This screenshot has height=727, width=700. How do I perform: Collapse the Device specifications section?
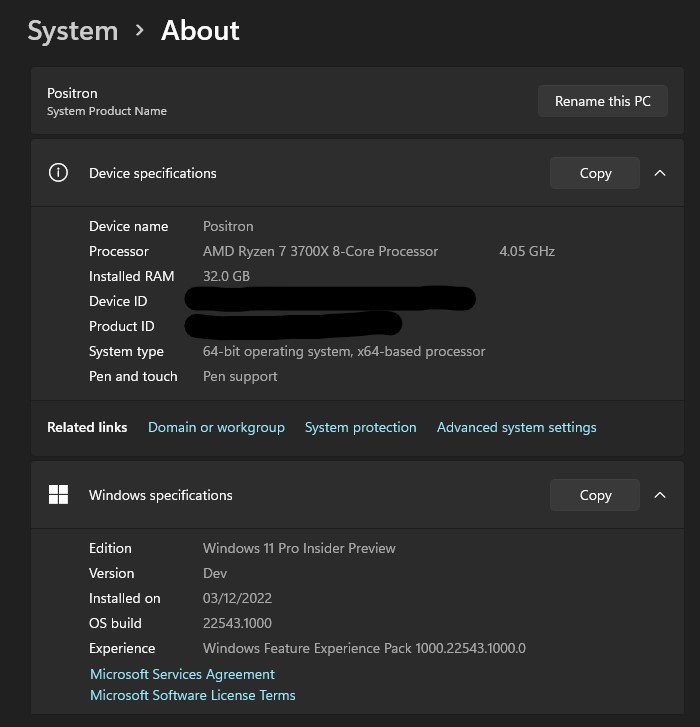660,173
